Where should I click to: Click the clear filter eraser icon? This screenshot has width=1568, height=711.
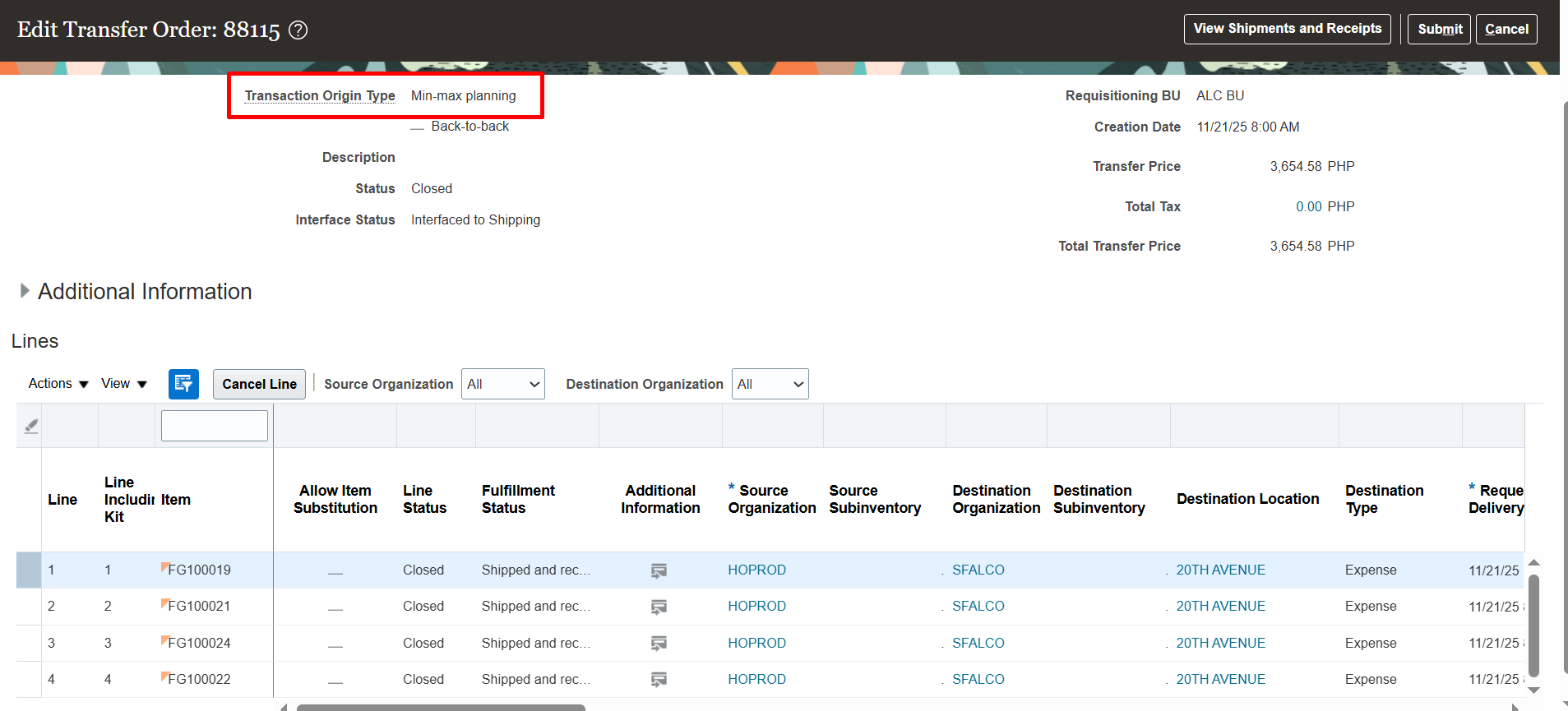tap(31, 426)
